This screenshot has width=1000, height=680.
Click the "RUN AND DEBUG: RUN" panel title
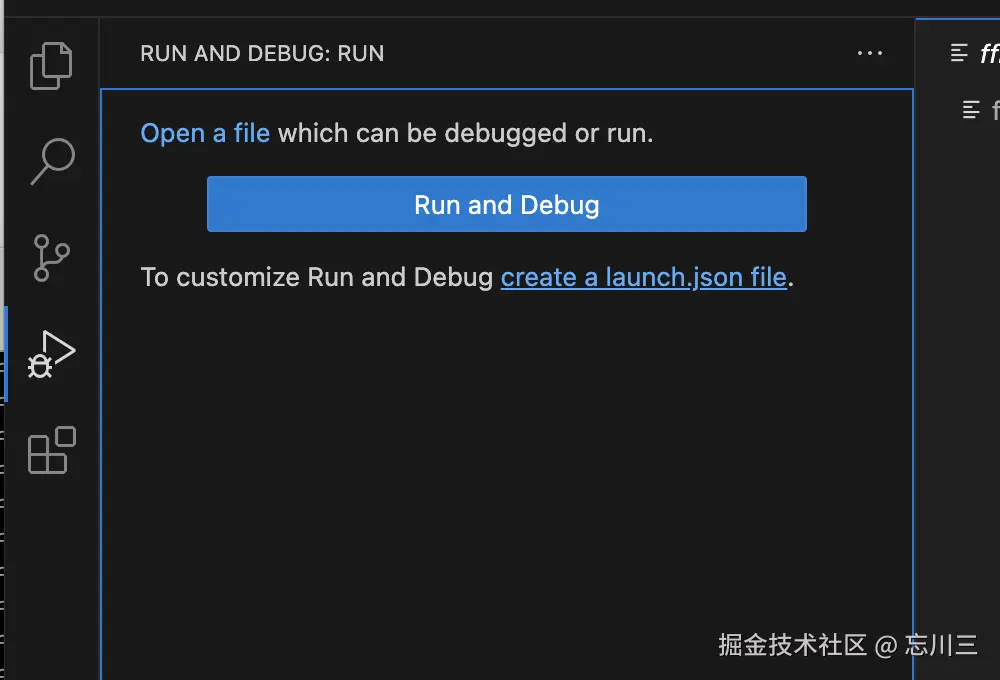click(x=262, y=53)
